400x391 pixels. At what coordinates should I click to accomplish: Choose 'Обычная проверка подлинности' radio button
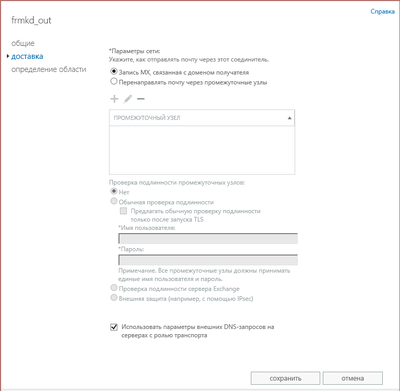114,201
